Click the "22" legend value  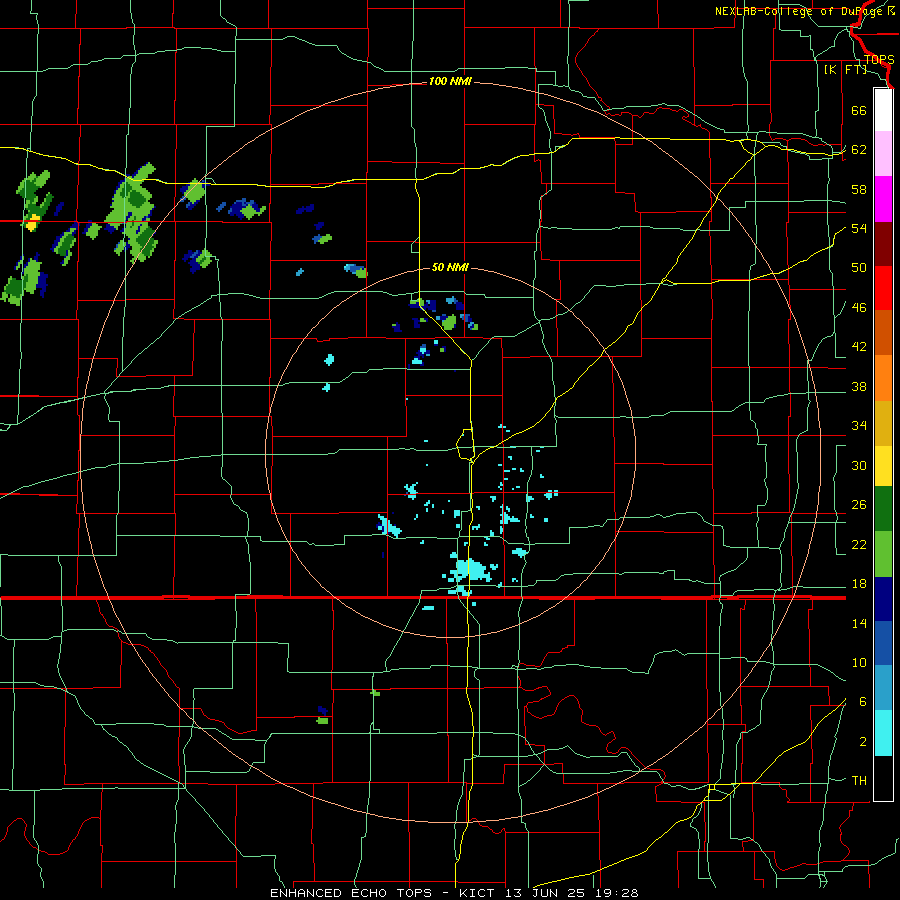pyautogui.click(x=859, y=545)
